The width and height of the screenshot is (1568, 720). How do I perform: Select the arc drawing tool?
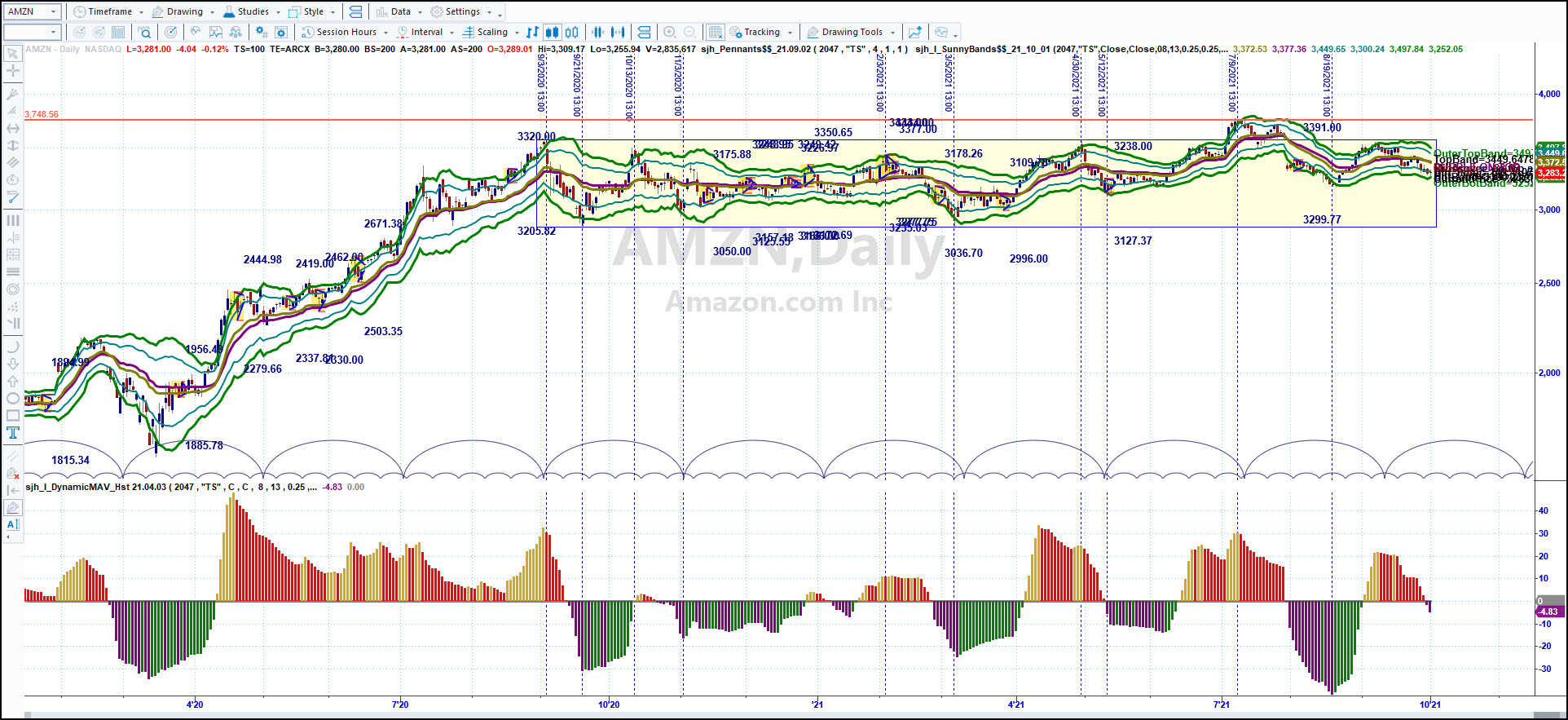click(x=13, y=346)
